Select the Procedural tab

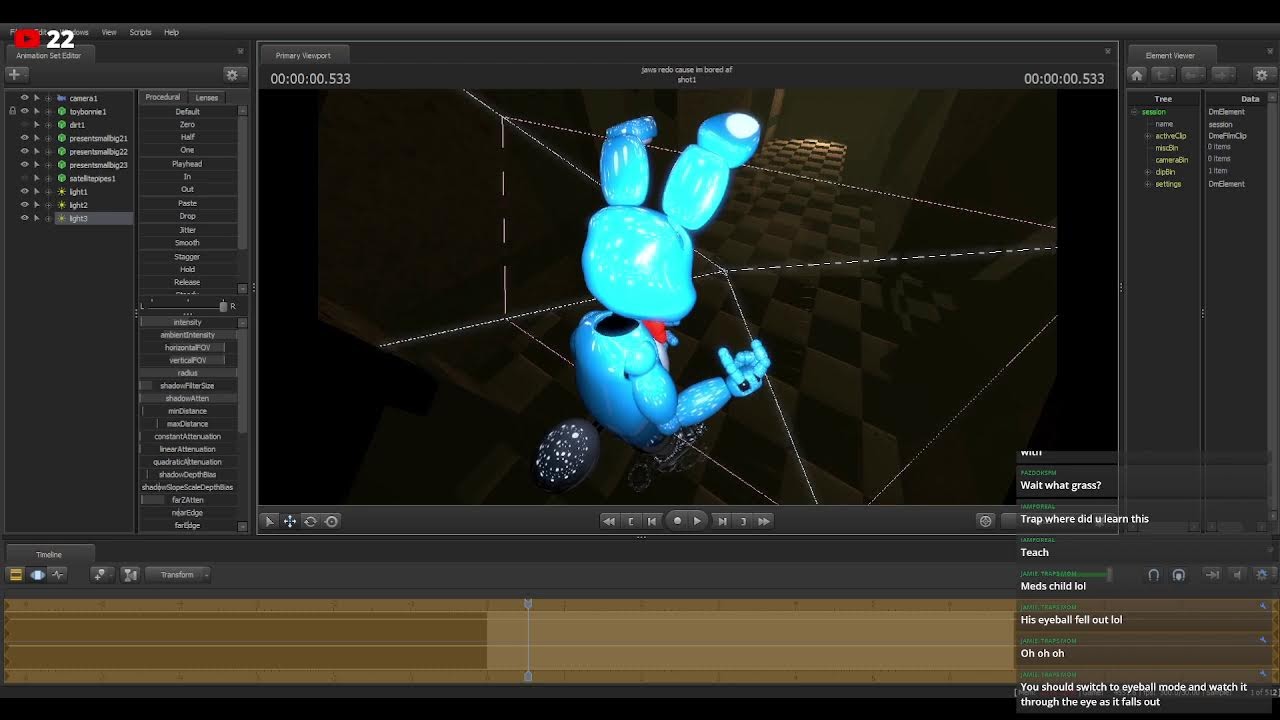(x=163, y=98)
